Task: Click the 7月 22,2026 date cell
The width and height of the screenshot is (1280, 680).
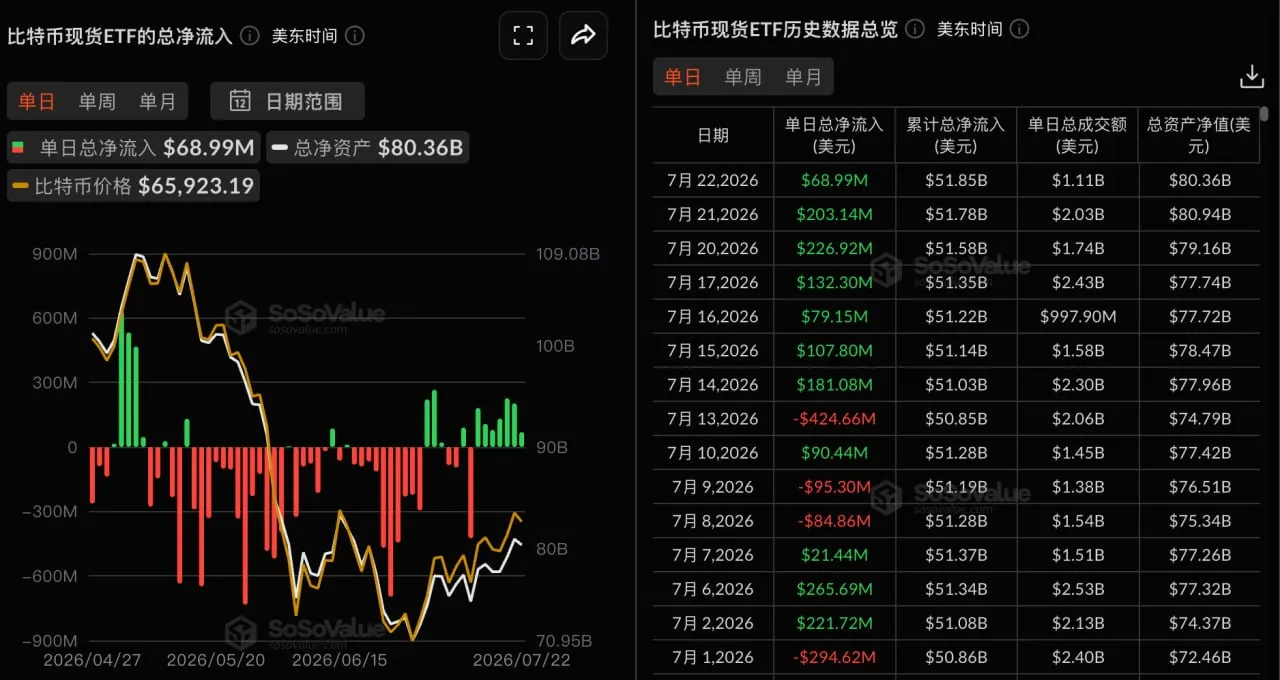Action: [x=713, y=180]
